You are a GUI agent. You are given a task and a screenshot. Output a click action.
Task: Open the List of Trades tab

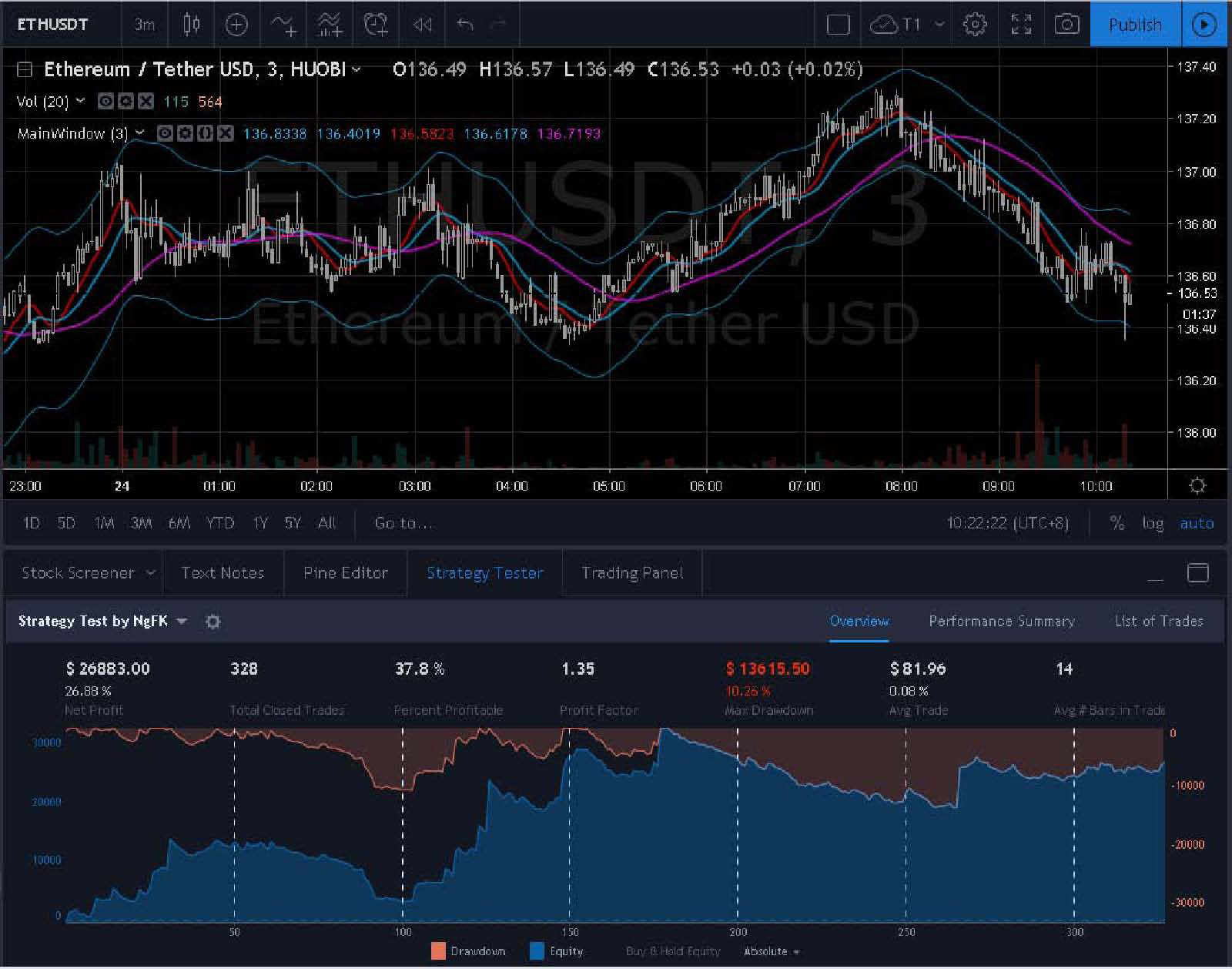tap(1159, 621)
